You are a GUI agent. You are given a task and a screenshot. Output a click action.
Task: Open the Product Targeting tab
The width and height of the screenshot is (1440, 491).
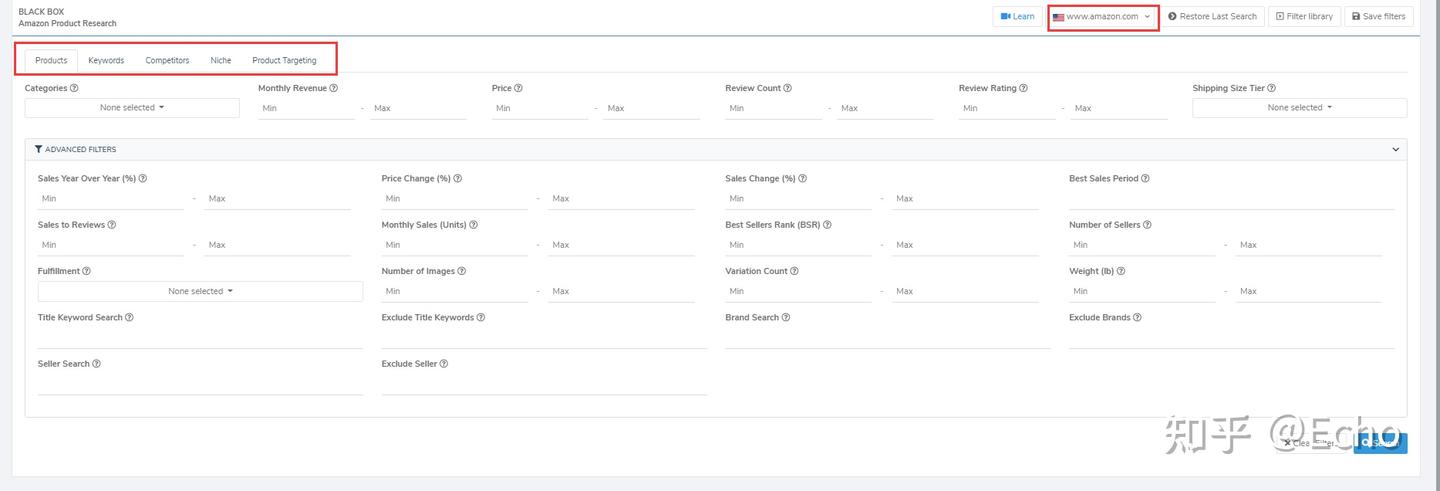284,60
